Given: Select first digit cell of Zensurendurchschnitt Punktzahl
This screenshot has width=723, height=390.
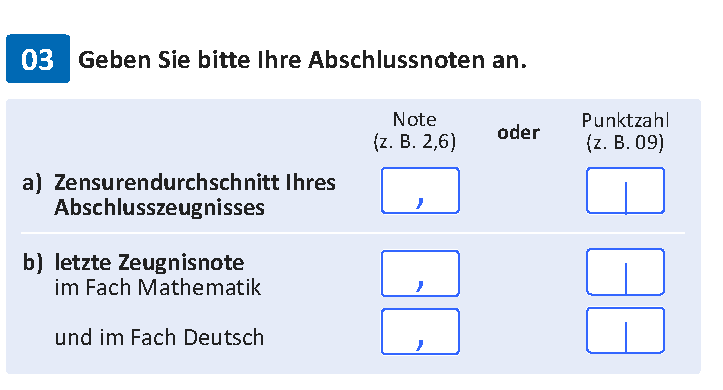Looking at the screenshot, I should click(x=606, y=190).
